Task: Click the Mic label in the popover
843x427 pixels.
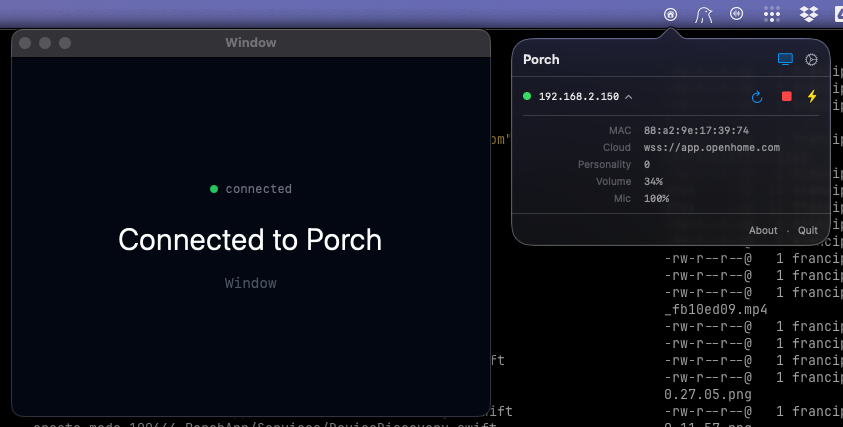Action: pyautogui.click(x=623, y=198)
